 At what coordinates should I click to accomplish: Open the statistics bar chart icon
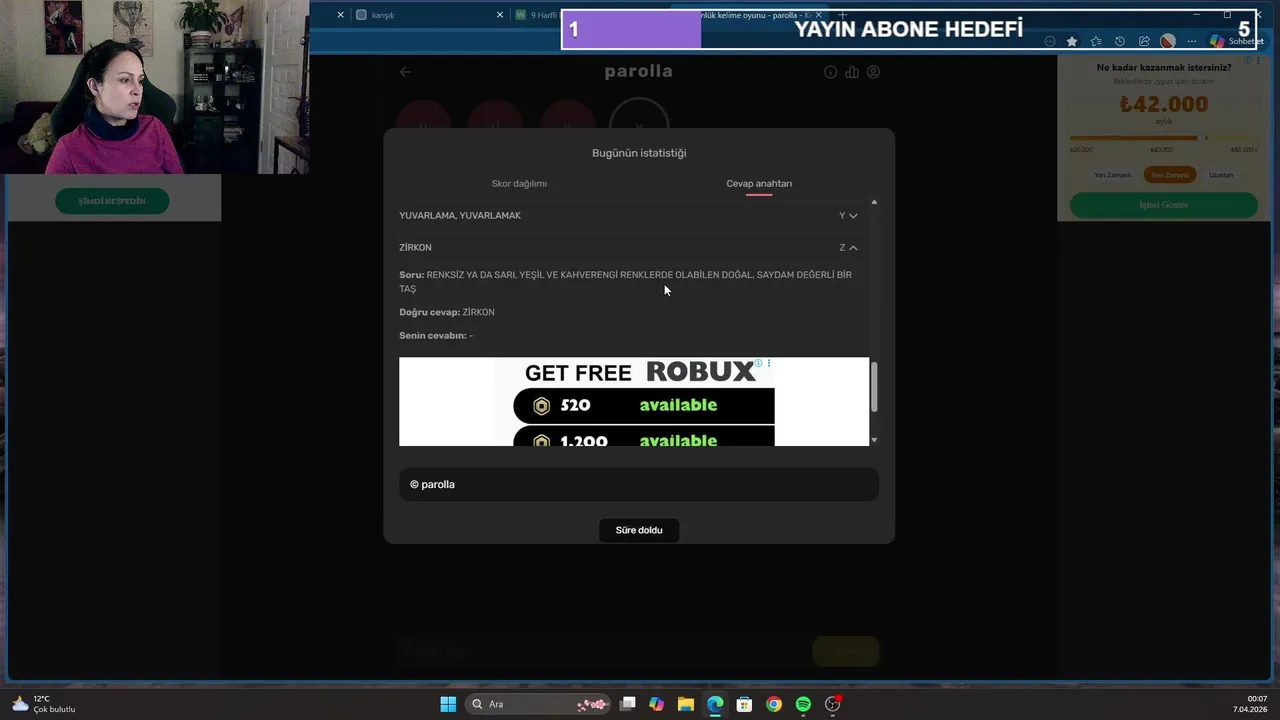pyautogui.click(x=852, y=72)
